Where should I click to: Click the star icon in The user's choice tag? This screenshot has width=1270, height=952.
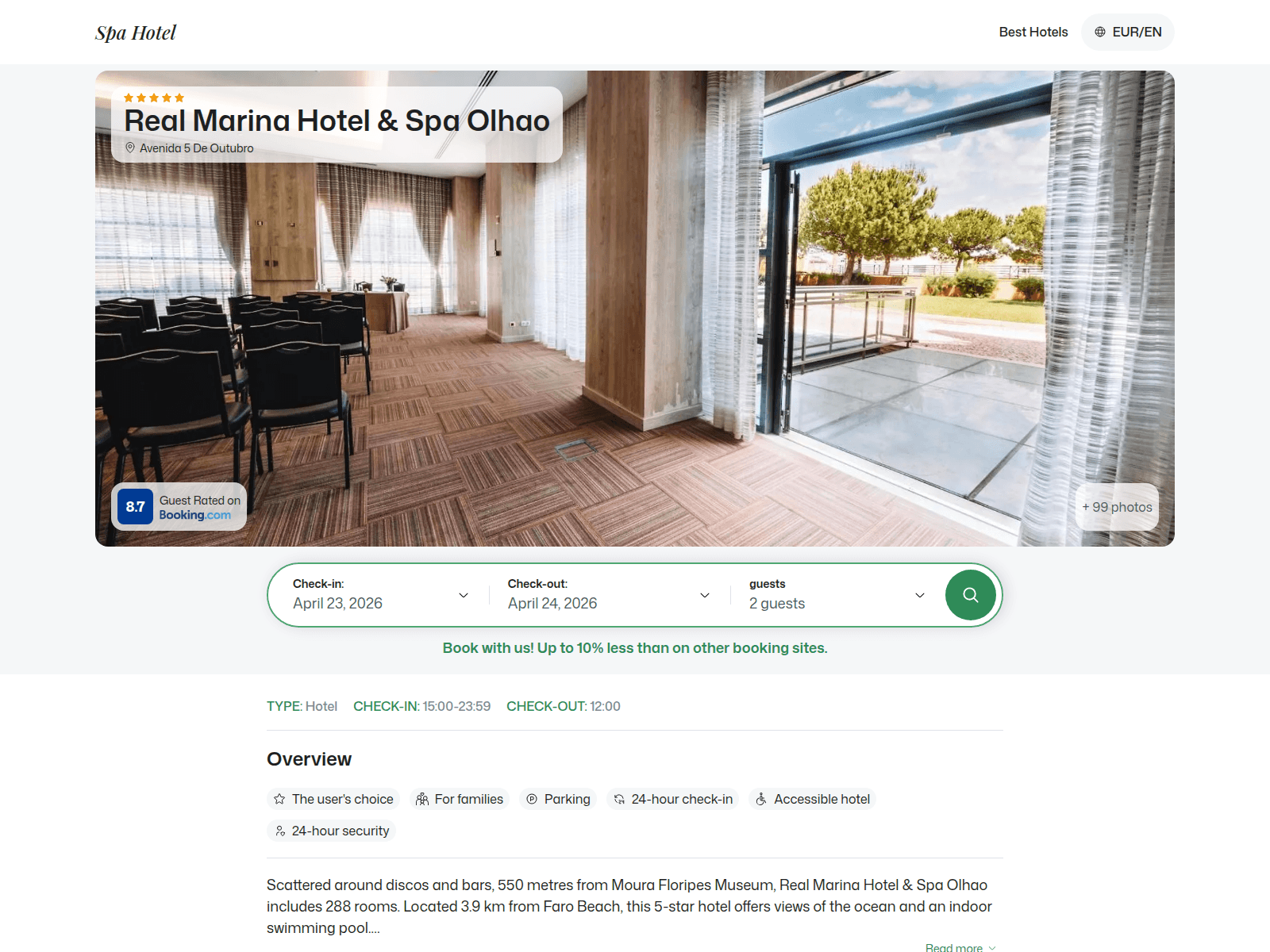(x=279, y=799)
